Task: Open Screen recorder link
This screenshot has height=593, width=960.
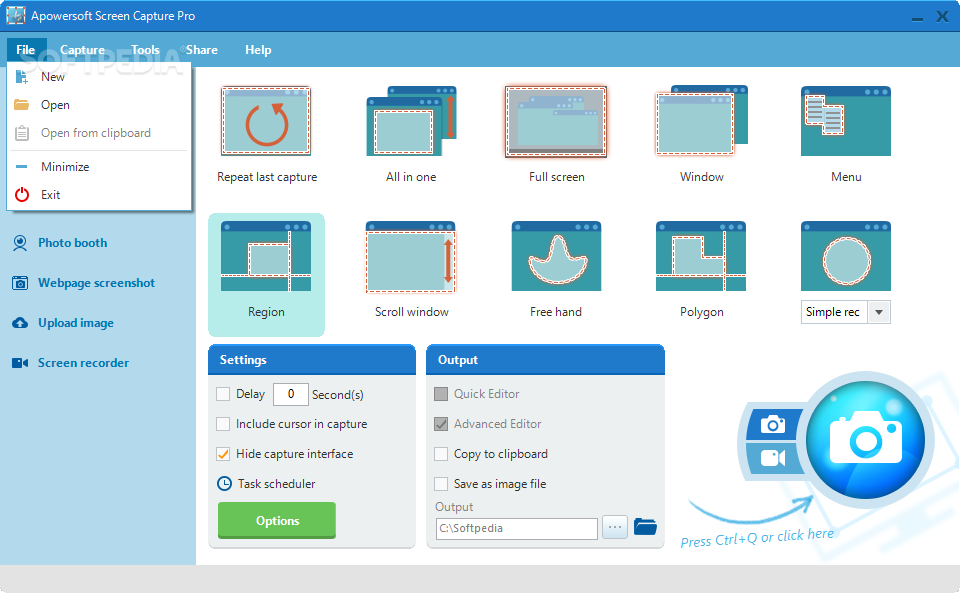Action: click(83, 363)
